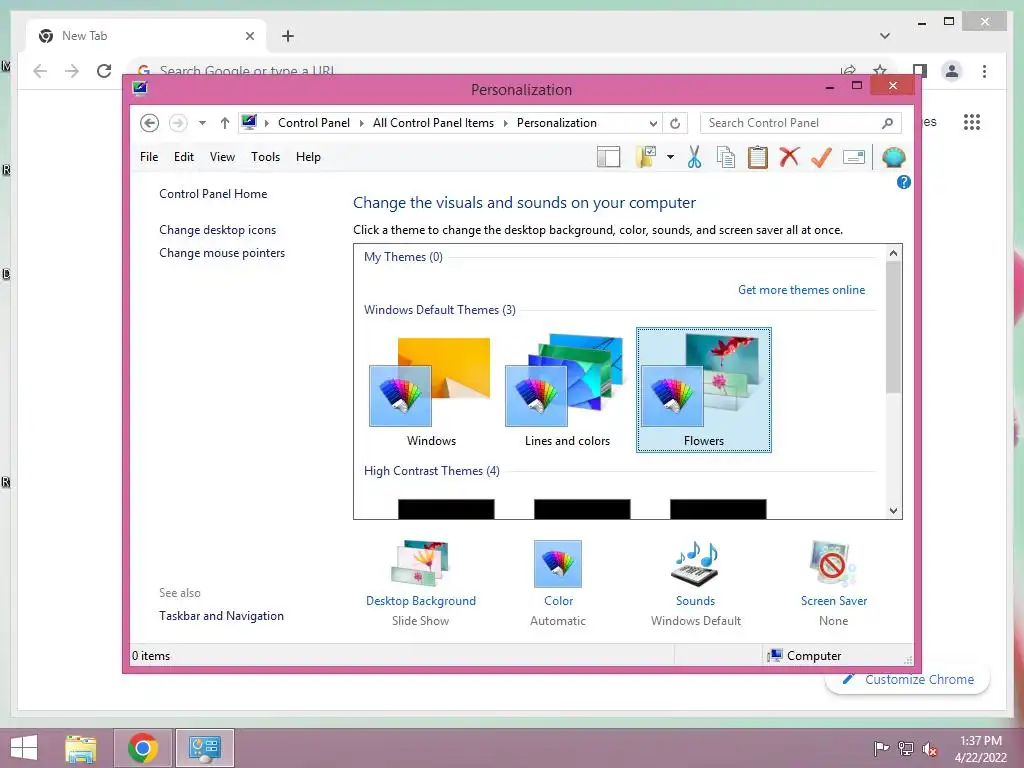Click the layout pane toolbar icon

(x=608, y=157)
